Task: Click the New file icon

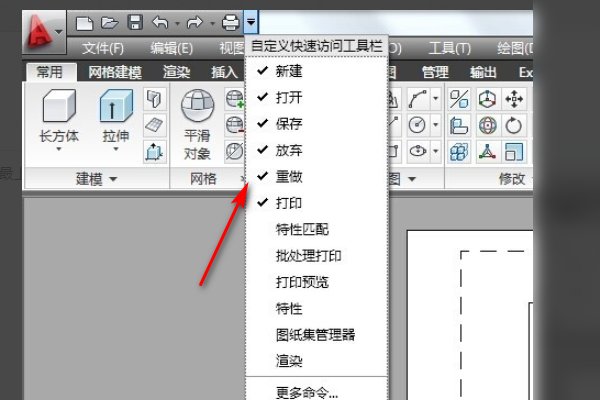Action: coord(84,23)
